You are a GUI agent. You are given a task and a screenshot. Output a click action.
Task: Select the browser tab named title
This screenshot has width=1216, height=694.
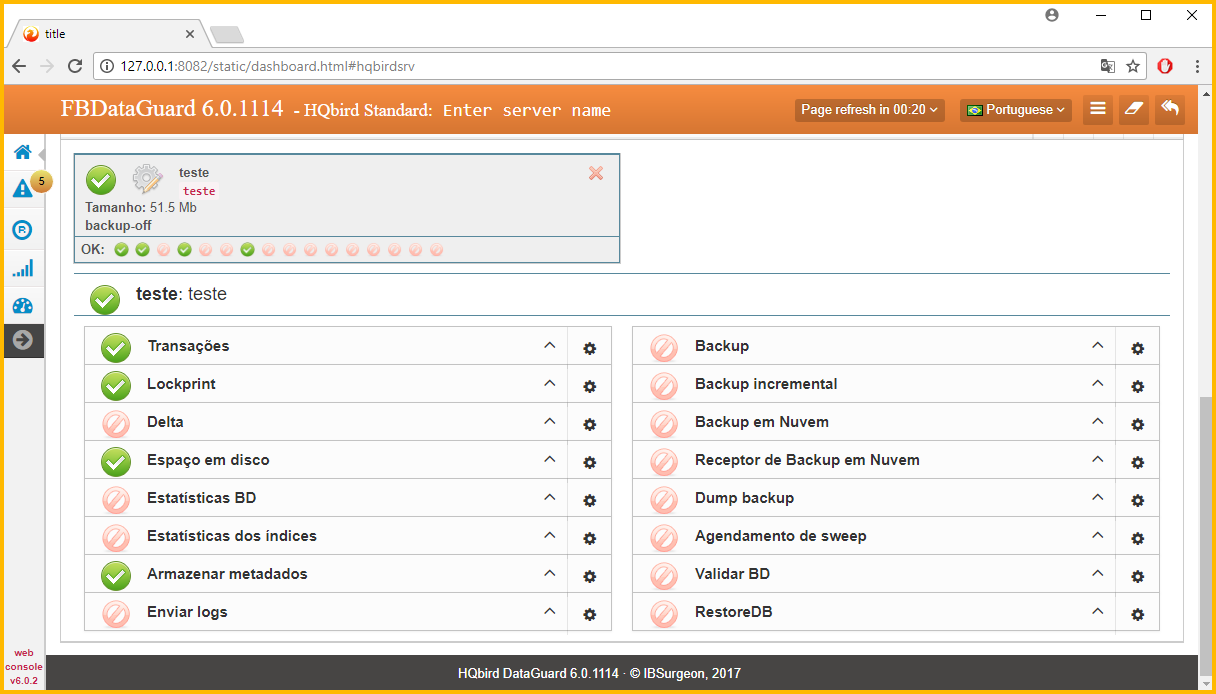point(108,34)
